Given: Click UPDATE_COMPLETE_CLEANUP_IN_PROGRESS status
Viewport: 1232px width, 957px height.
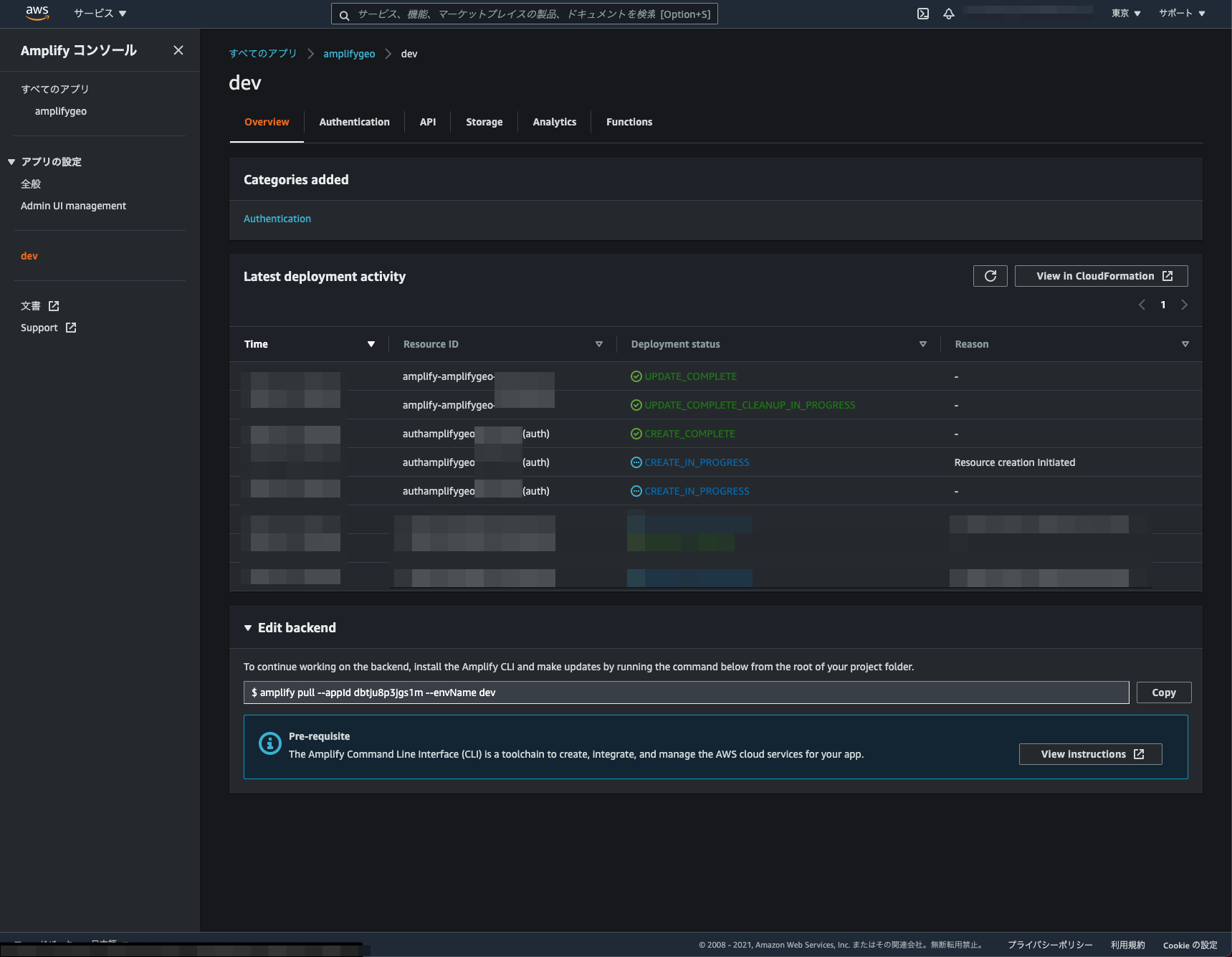Looking at the screenshot, I should [x=750, y=405].
